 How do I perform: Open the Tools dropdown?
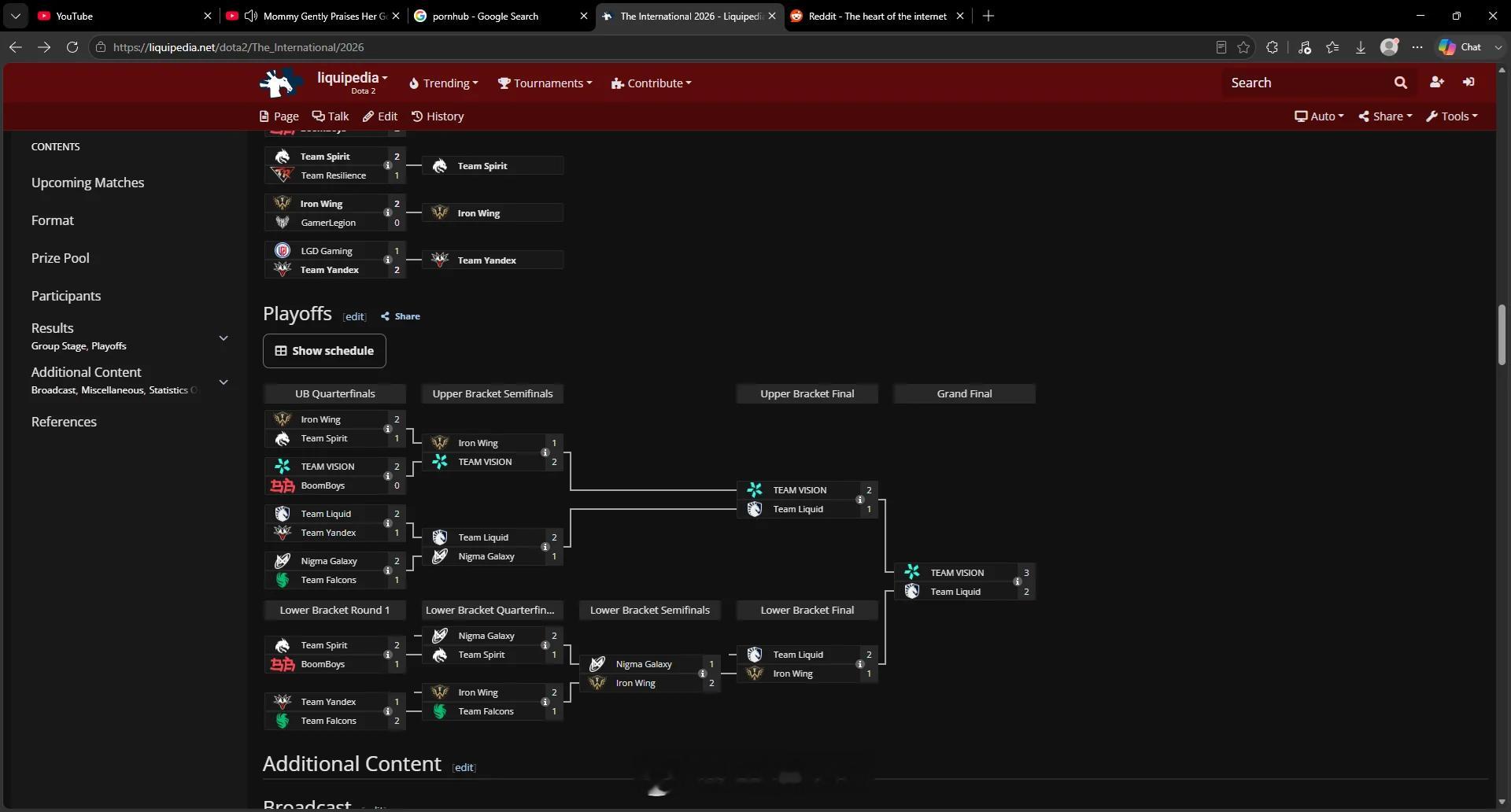click(x=1452, y=116)
